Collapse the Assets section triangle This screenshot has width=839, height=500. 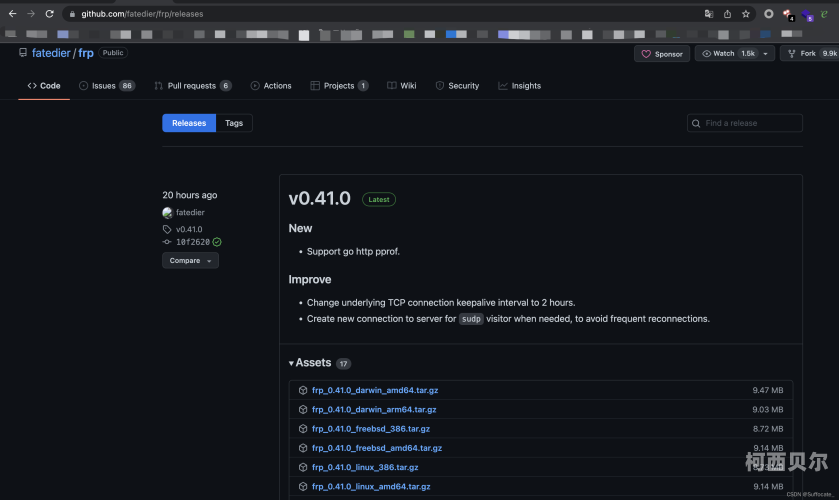[291, 363]
